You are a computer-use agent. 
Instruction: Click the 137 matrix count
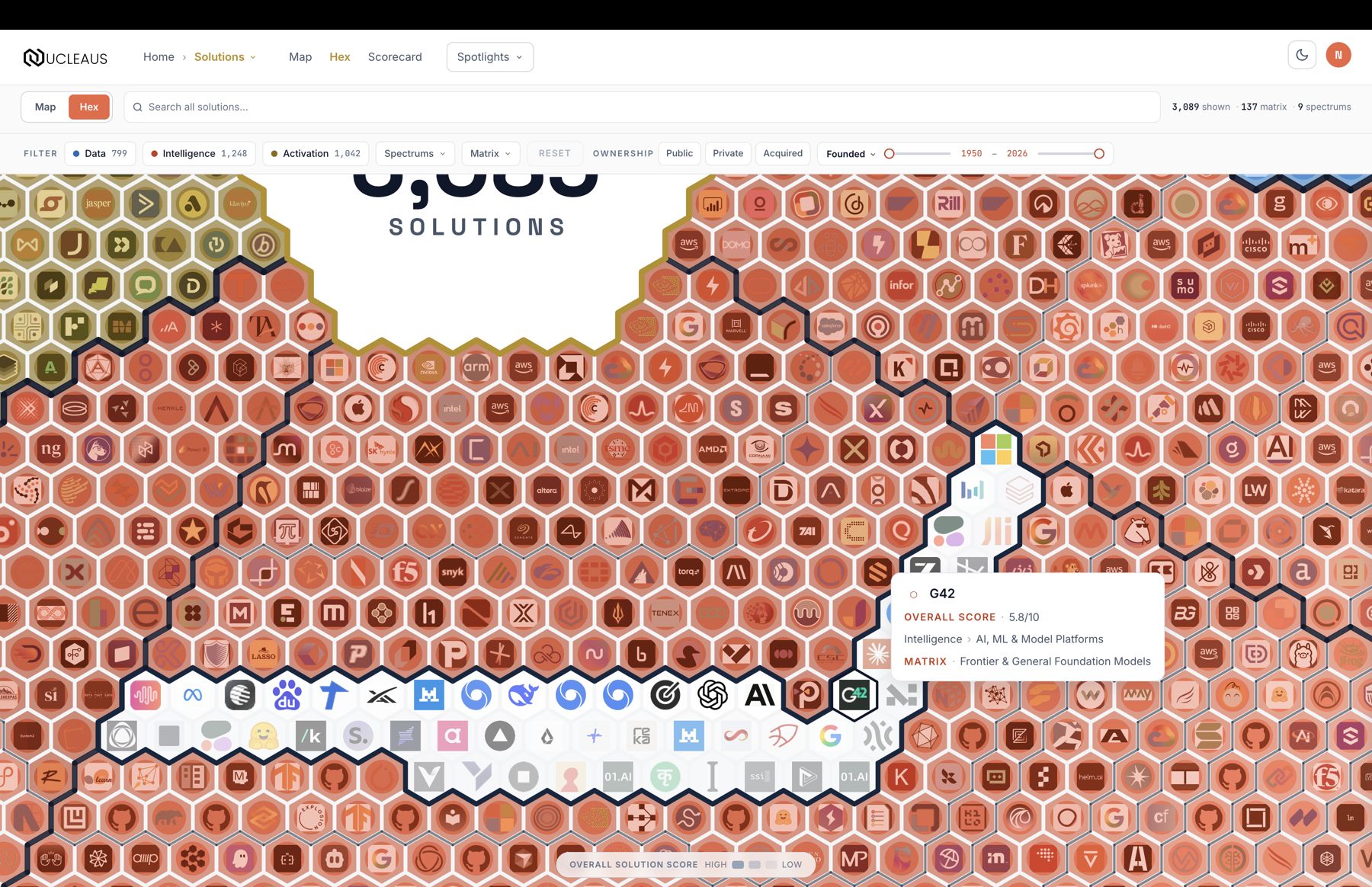pyautogui.click(x=1264, y=107)
